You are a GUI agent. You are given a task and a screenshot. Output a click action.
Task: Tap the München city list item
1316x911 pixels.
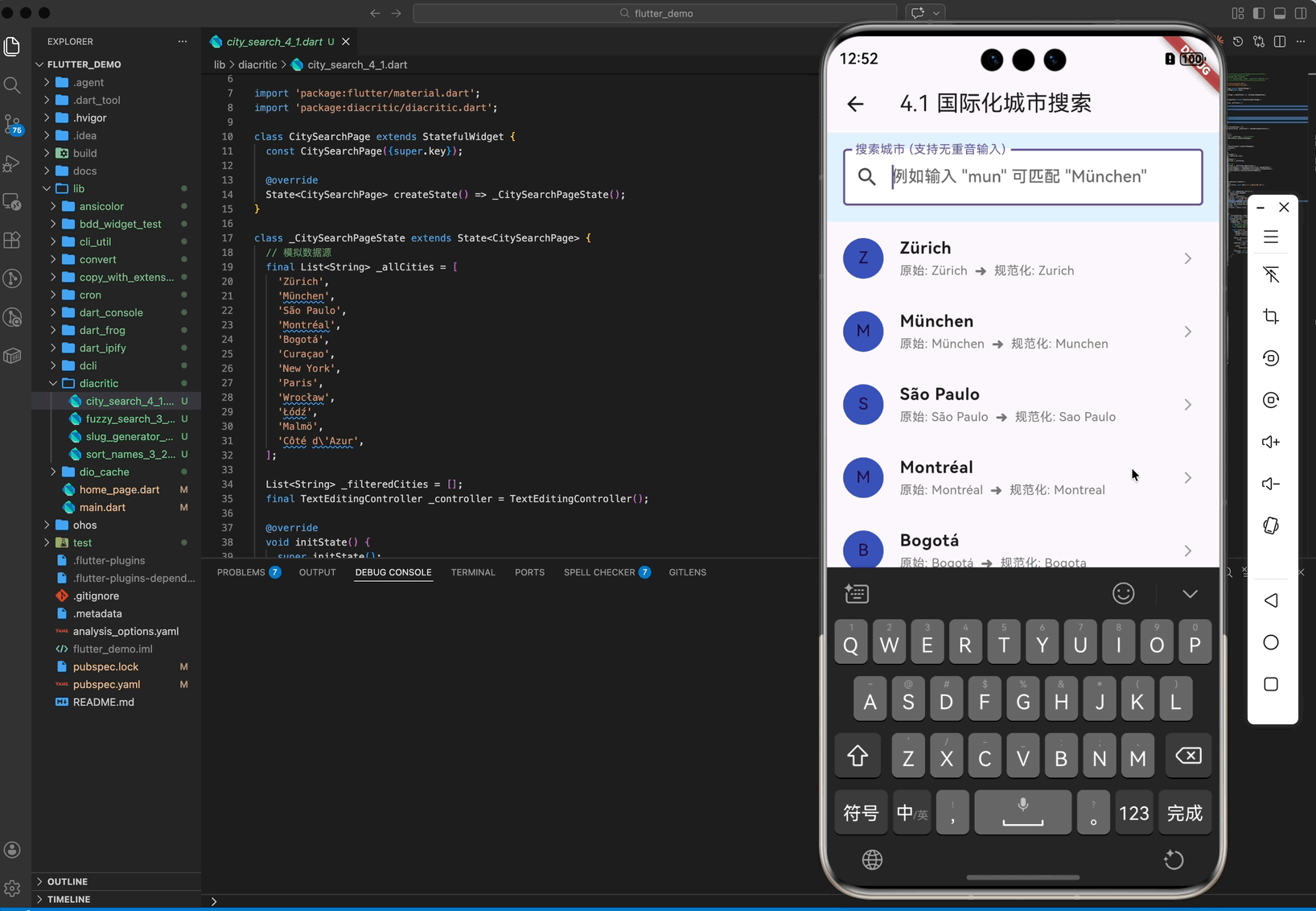coord(1023,332)
